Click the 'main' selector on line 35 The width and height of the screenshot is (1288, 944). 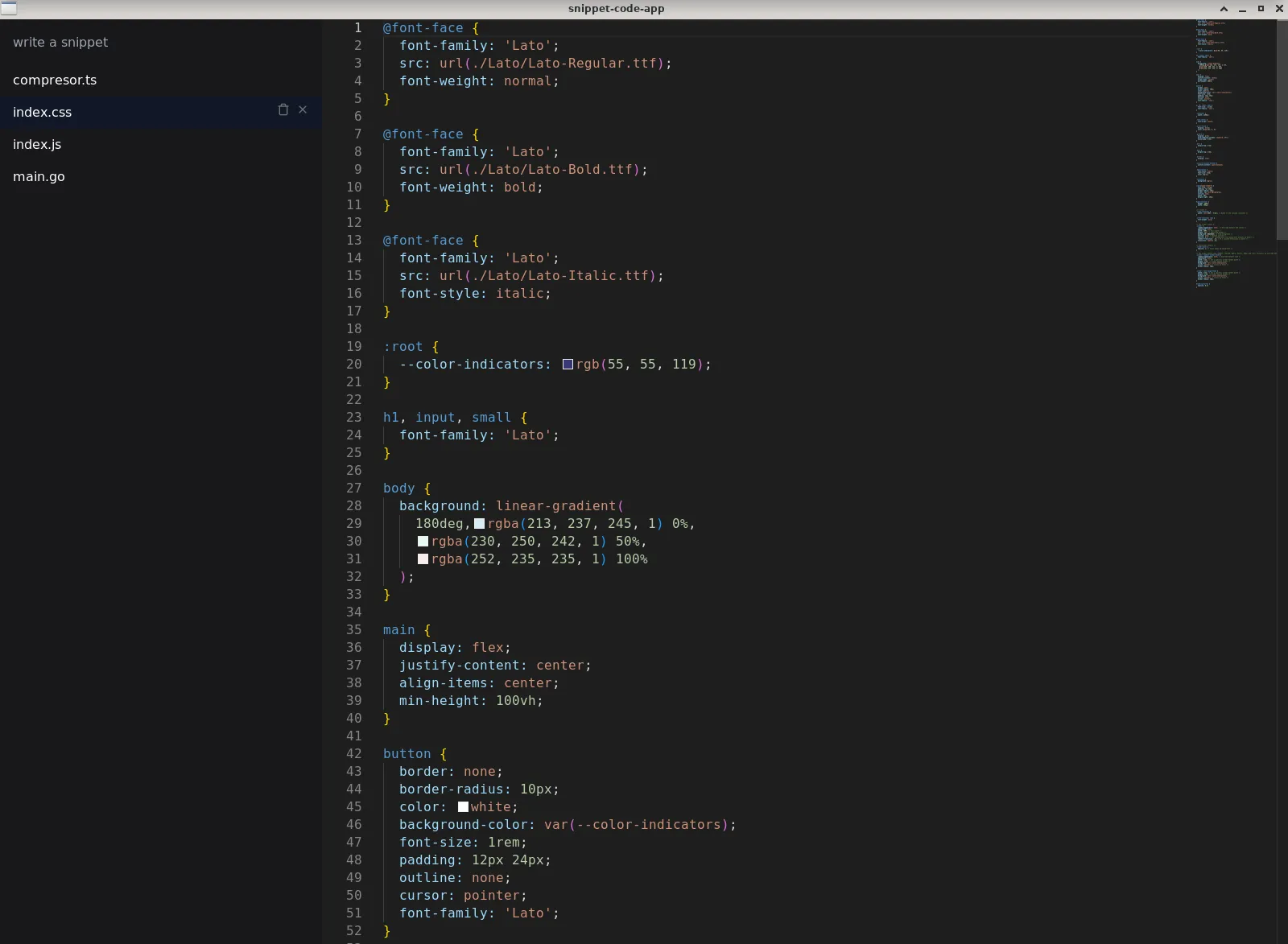point(399,630)
